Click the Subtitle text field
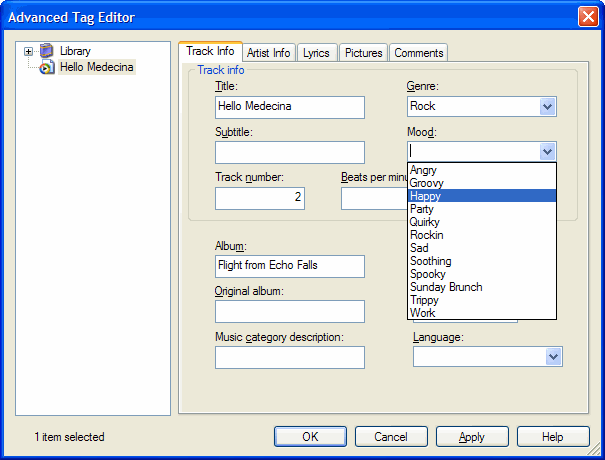This screenshot has width=605, height=460. click(290, 152)
